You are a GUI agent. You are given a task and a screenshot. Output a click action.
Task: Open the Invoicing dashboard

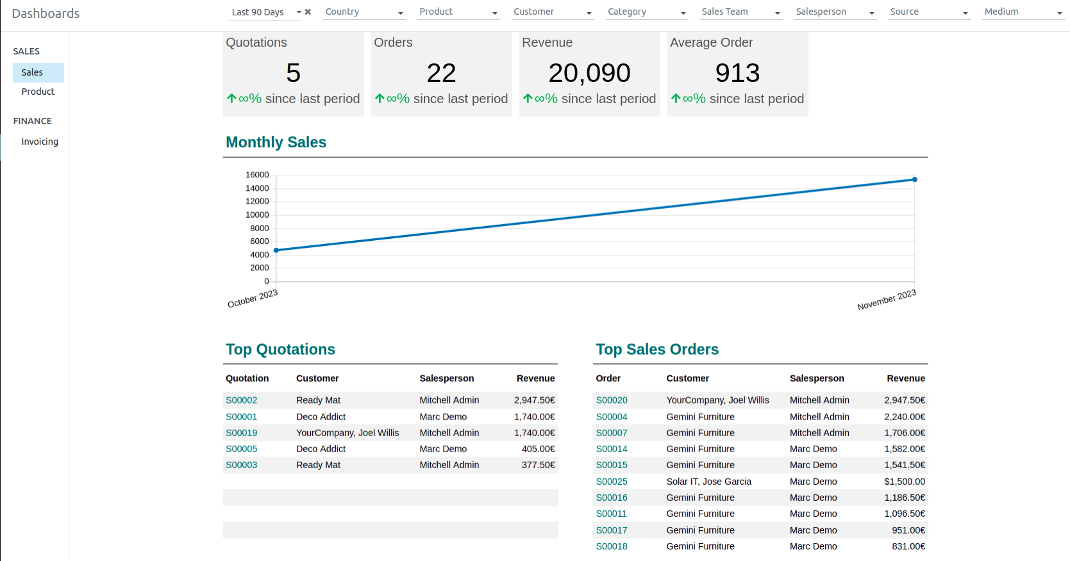coord(40,142)
